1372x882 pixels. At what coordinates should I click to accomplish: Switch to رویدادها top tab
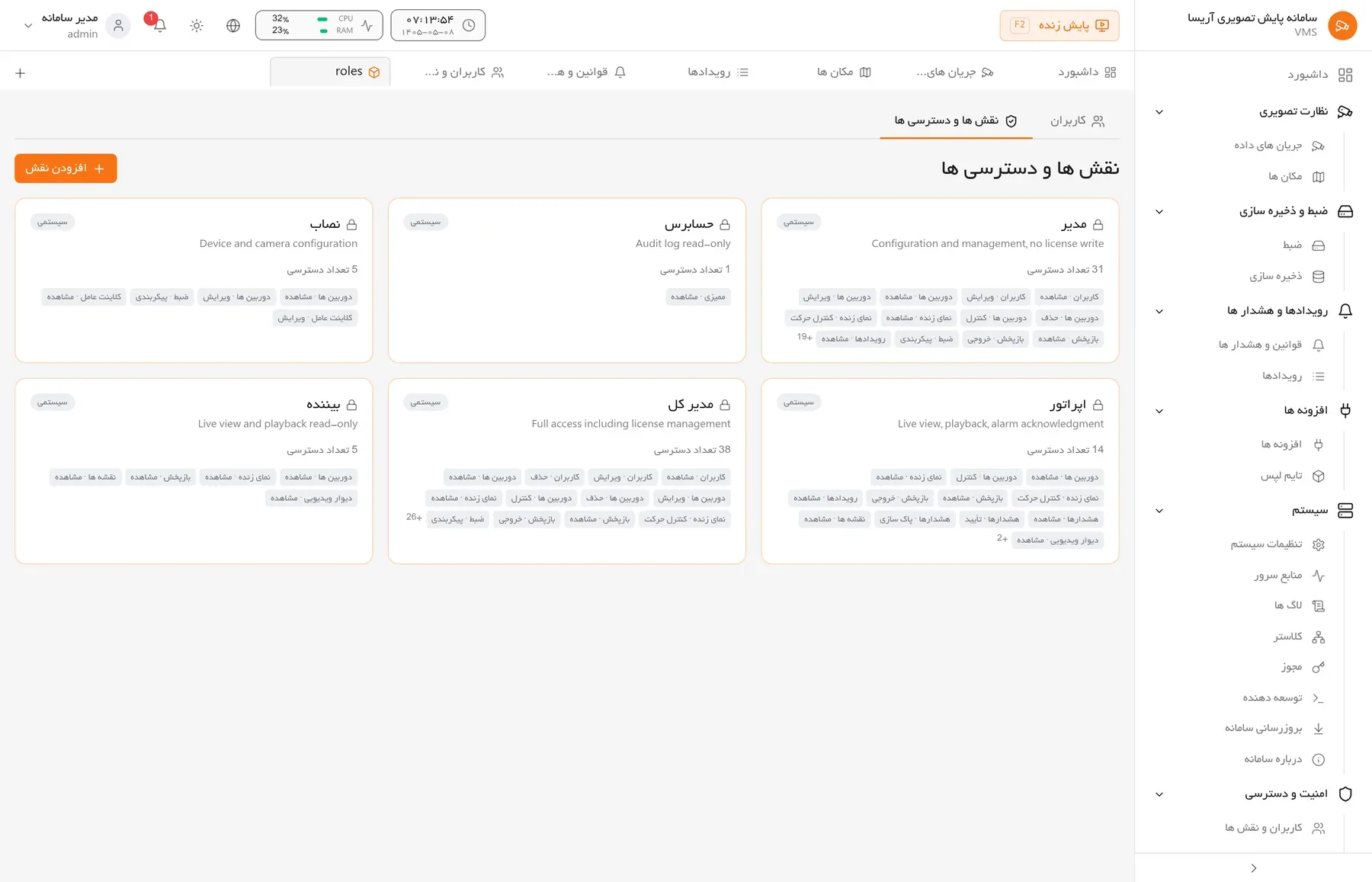pyautogui.click(x=718, y=72)
